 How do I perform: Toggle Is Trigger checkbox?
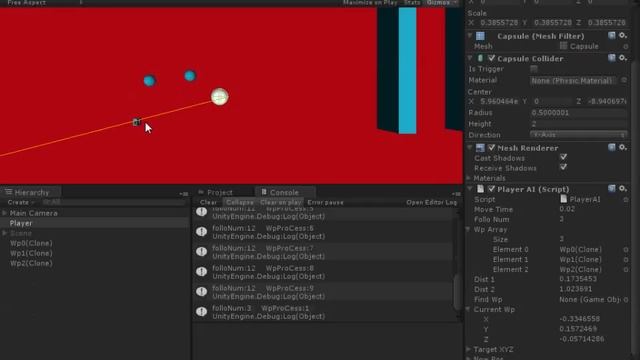click(x=534, y=69)
